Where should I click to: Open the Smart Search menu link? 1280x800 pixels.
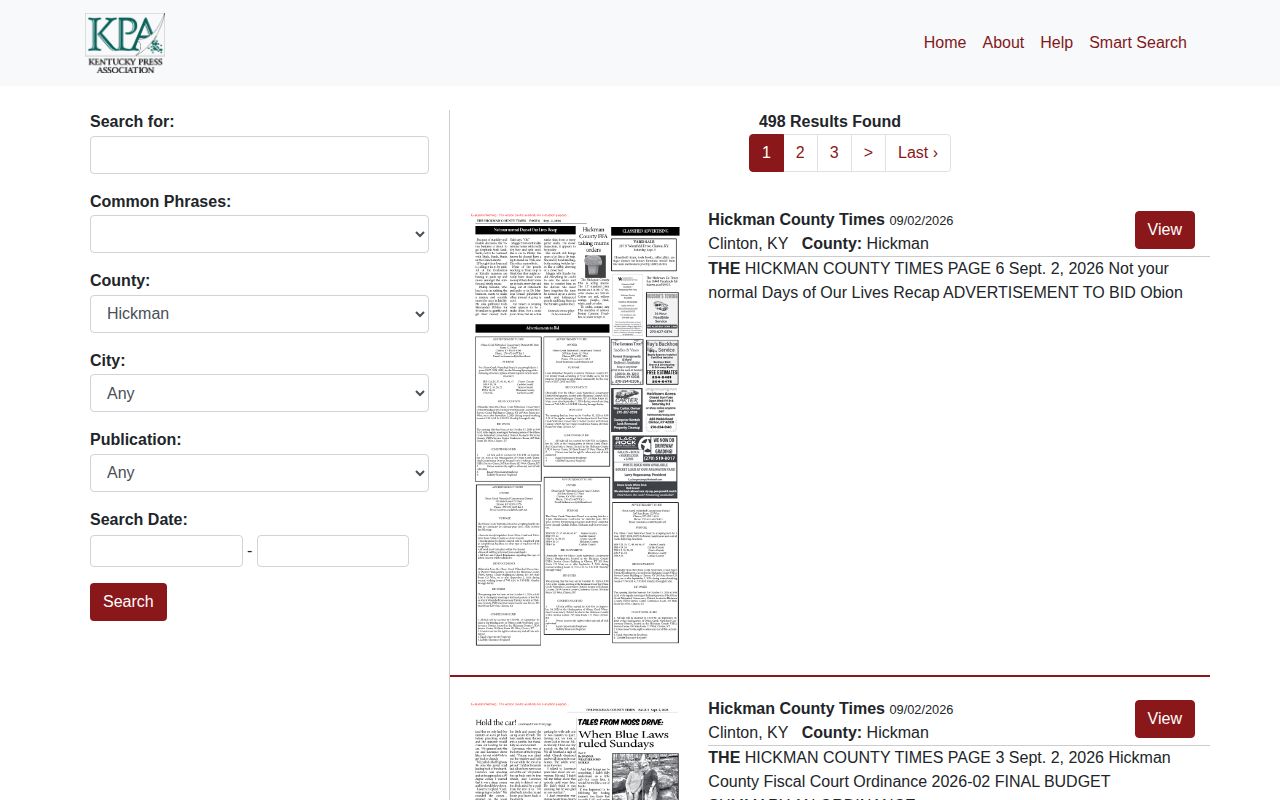(x=1138, y=42)
